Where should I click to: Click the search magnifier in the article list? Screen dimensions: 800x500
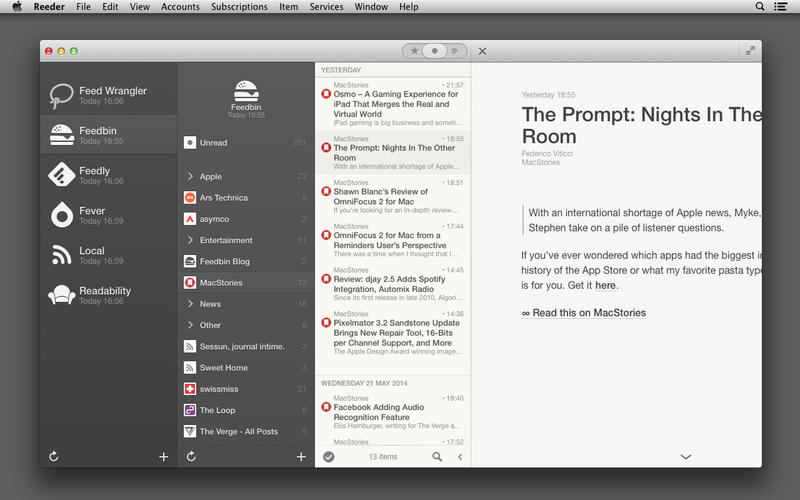click(x=437, y=457)
